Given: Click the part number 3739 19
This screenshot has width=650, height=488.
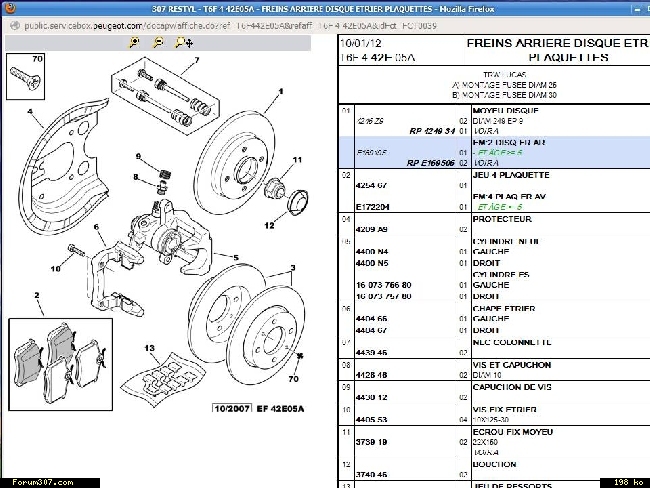Looking at the screenshot, I should [x=371, y=442].
